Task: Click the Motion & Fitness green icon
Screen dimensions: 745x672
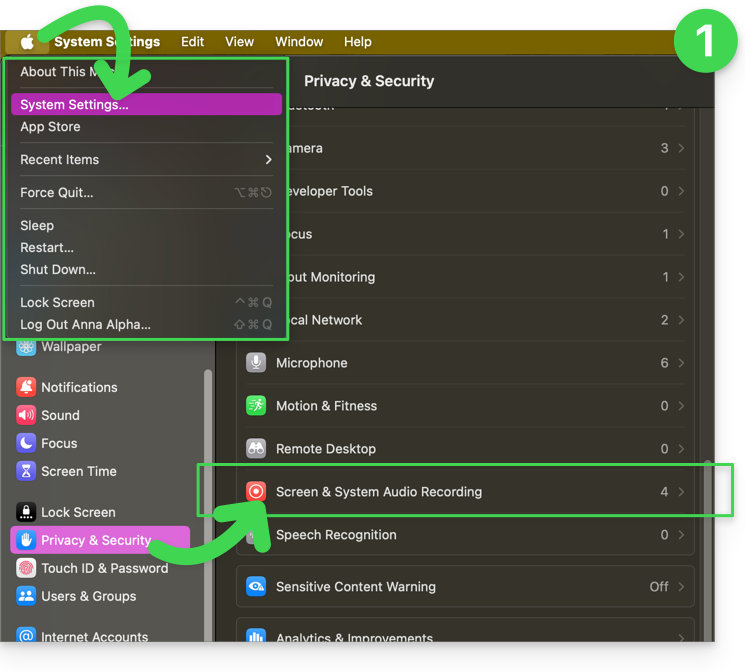Action: [256, 406]
